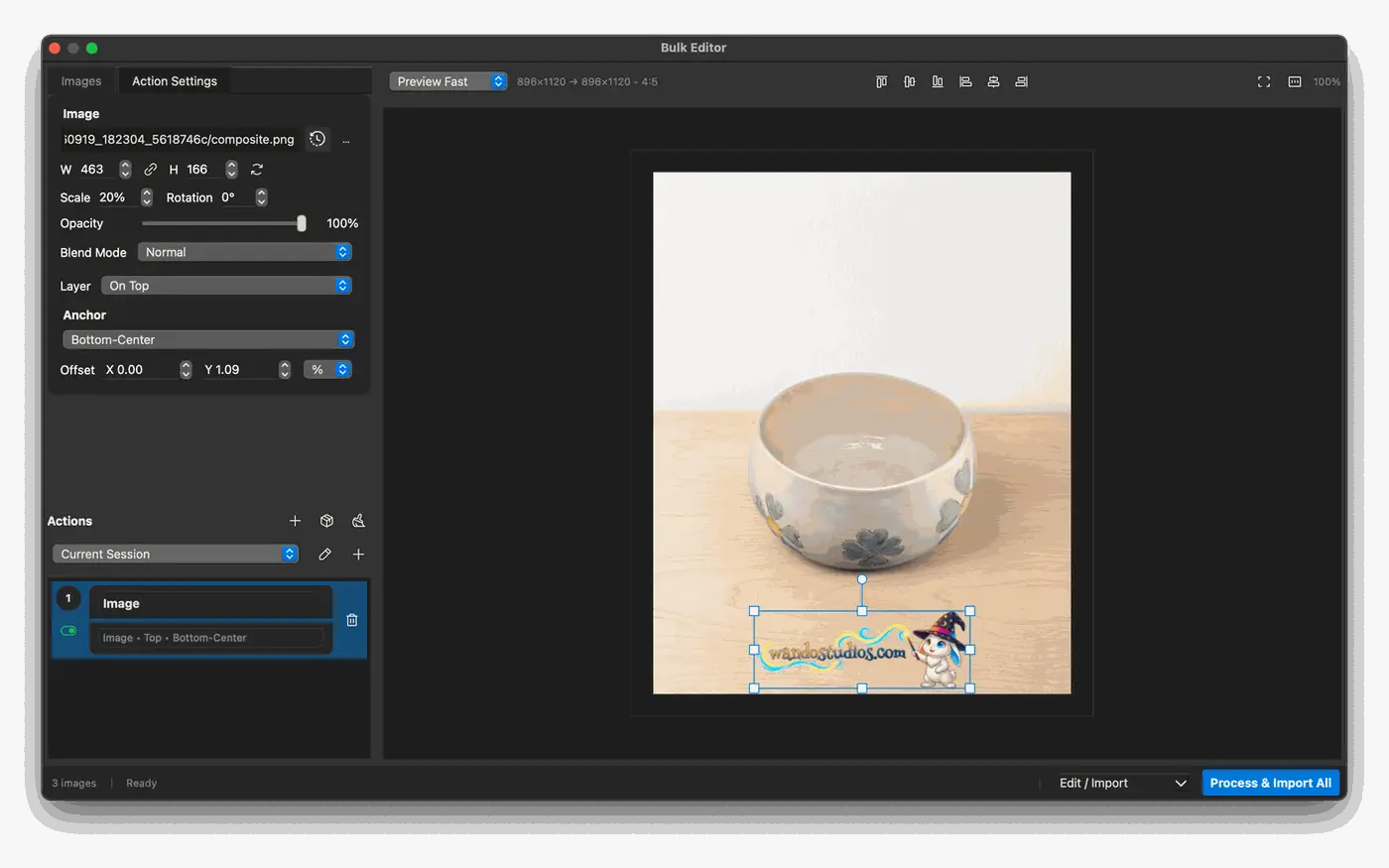Open the Current Session dropdown

pos(176,555)
